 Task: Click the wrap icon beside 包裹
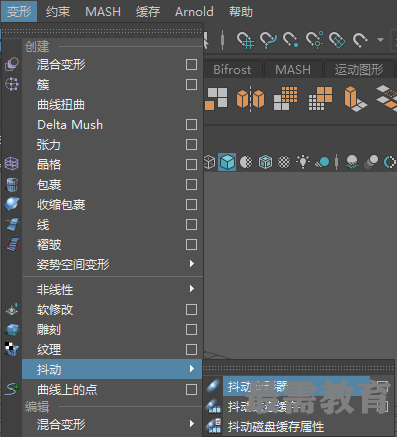pyautogui.click(x=12, y=184)
